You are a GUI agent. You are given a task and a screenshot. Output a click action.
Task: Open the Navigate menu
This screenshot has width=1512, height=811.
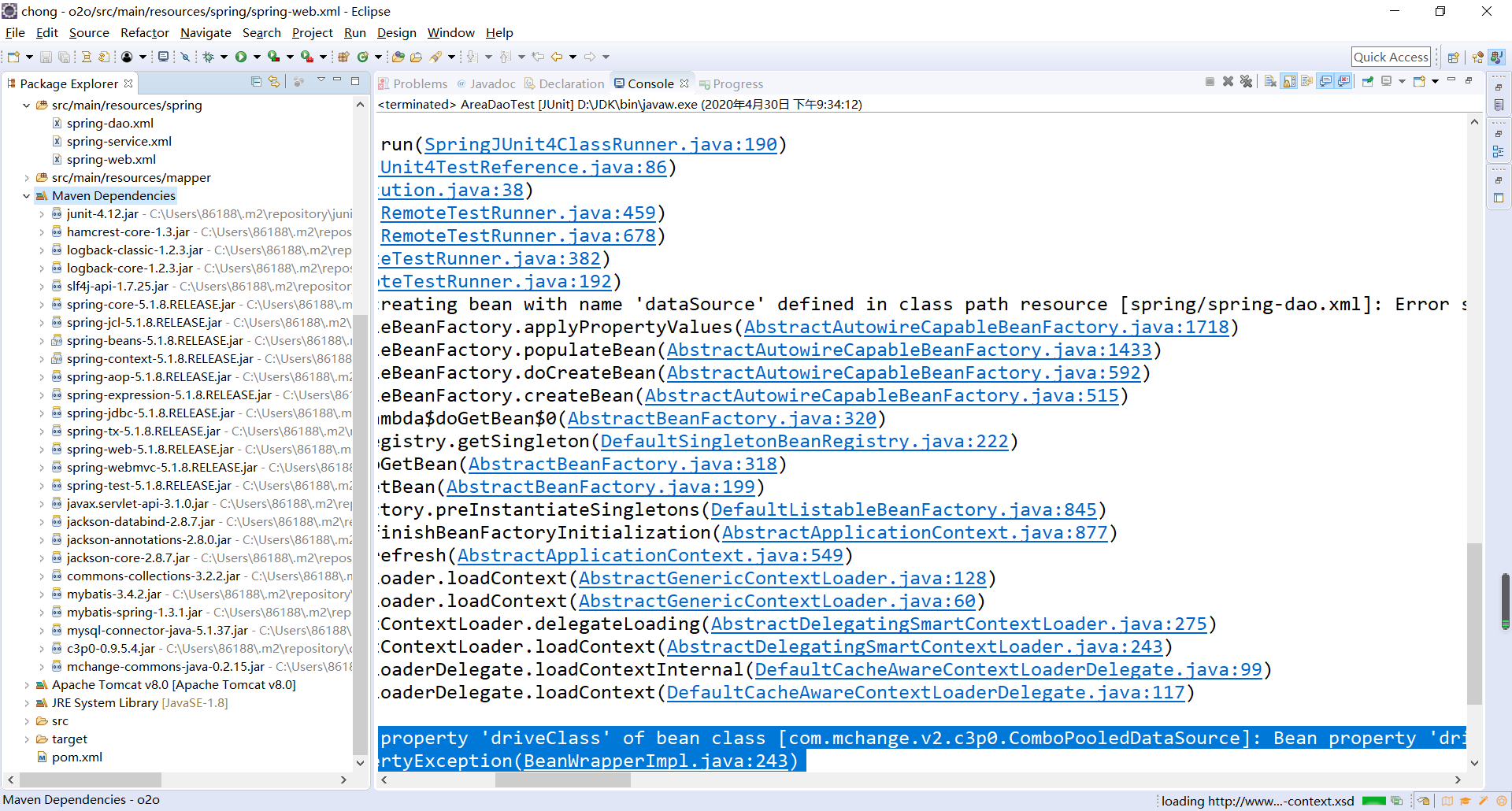(206, 32)
